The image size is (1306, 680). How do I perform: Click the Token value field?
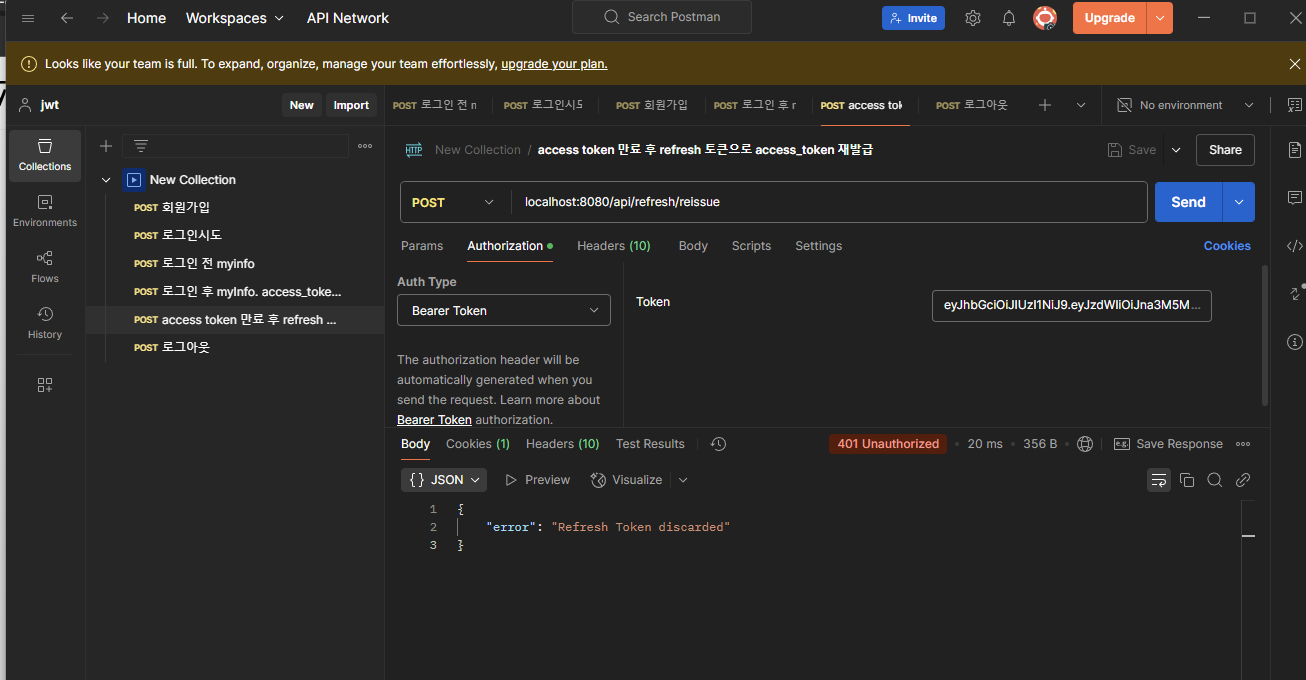(x=1072, y=306)
